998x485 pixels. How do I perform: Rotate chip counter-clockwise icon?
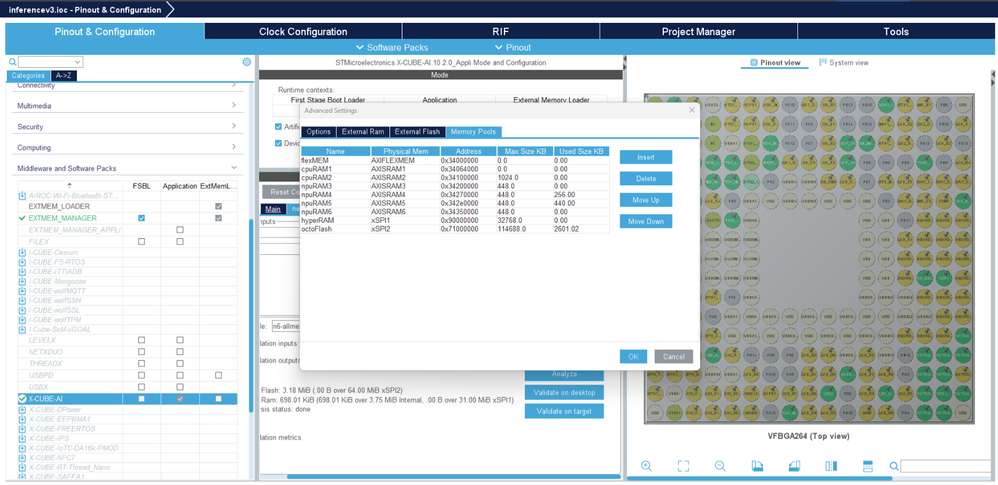click(x=794, y=466)
